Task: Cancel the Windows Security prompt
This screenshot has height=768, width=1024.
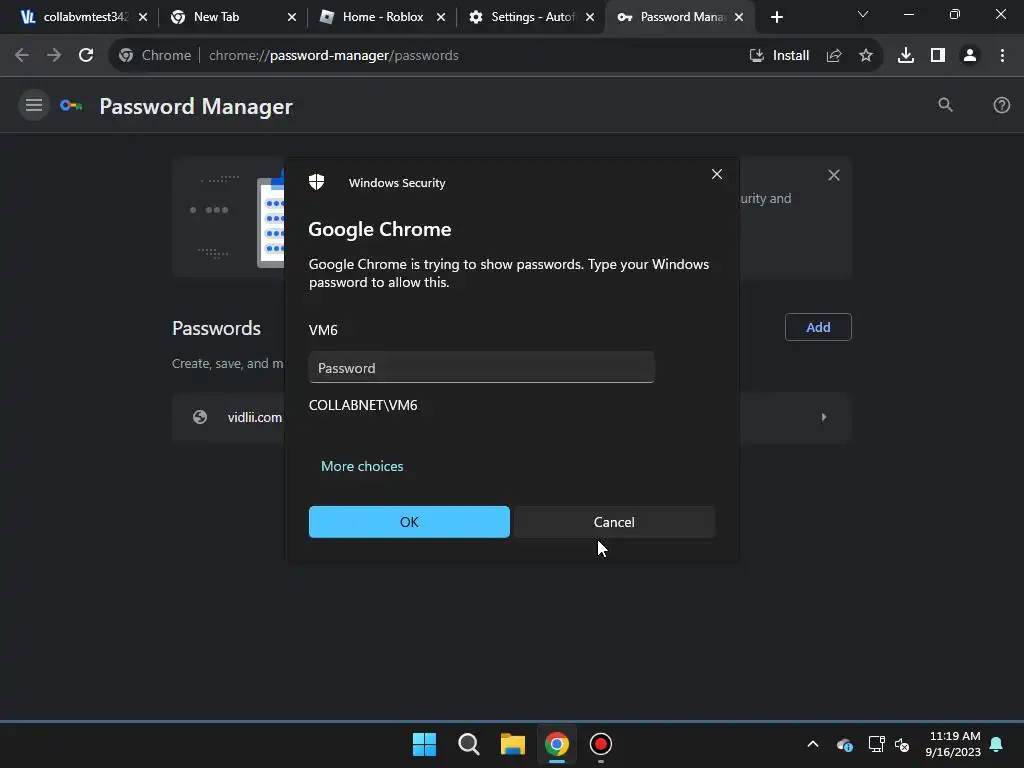Action: (x=614, y=522)
